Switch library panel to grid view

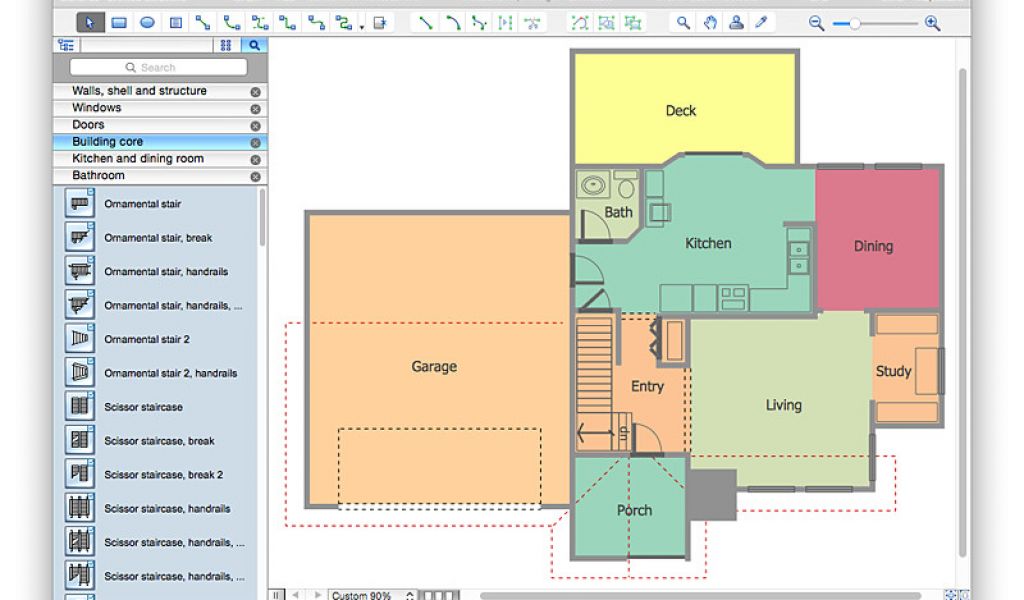[x=228, y=45]
